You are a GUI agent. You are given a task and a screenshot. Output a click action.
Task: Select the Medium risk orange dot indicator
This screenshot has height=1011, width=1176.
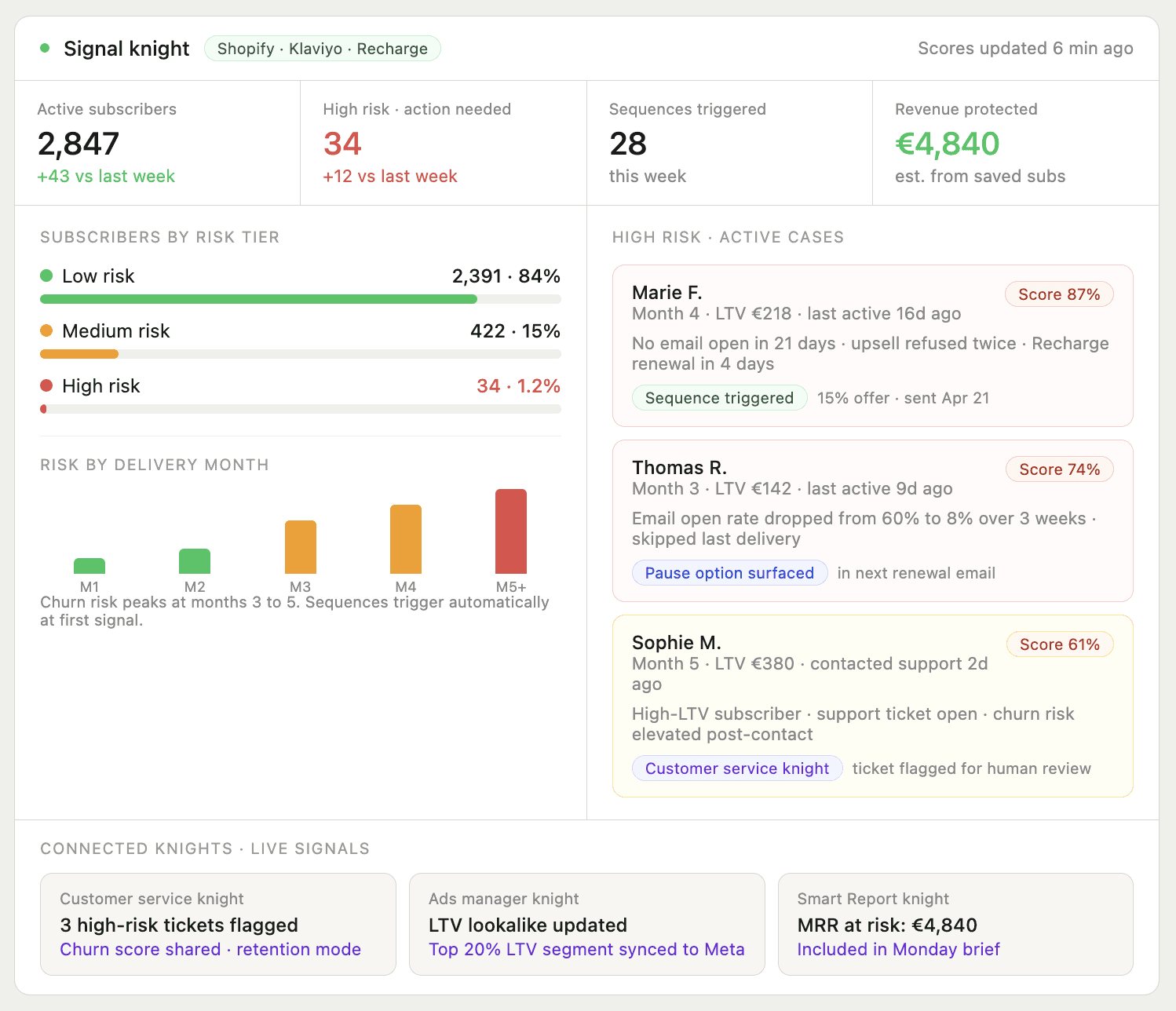[46, 330]
